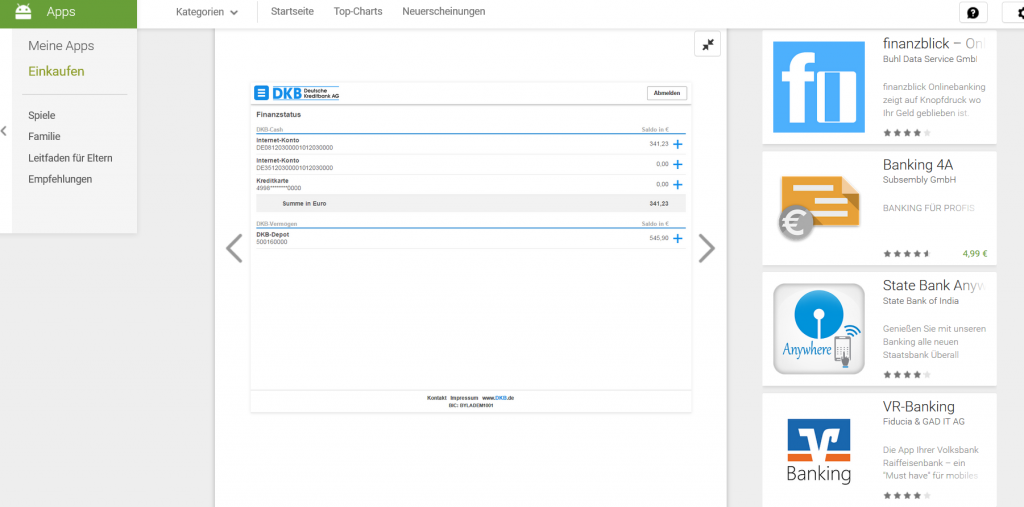Click the Finanzstatus heading text
Image resolution: width=1024 pixels, height=507 pixels.
278,115
